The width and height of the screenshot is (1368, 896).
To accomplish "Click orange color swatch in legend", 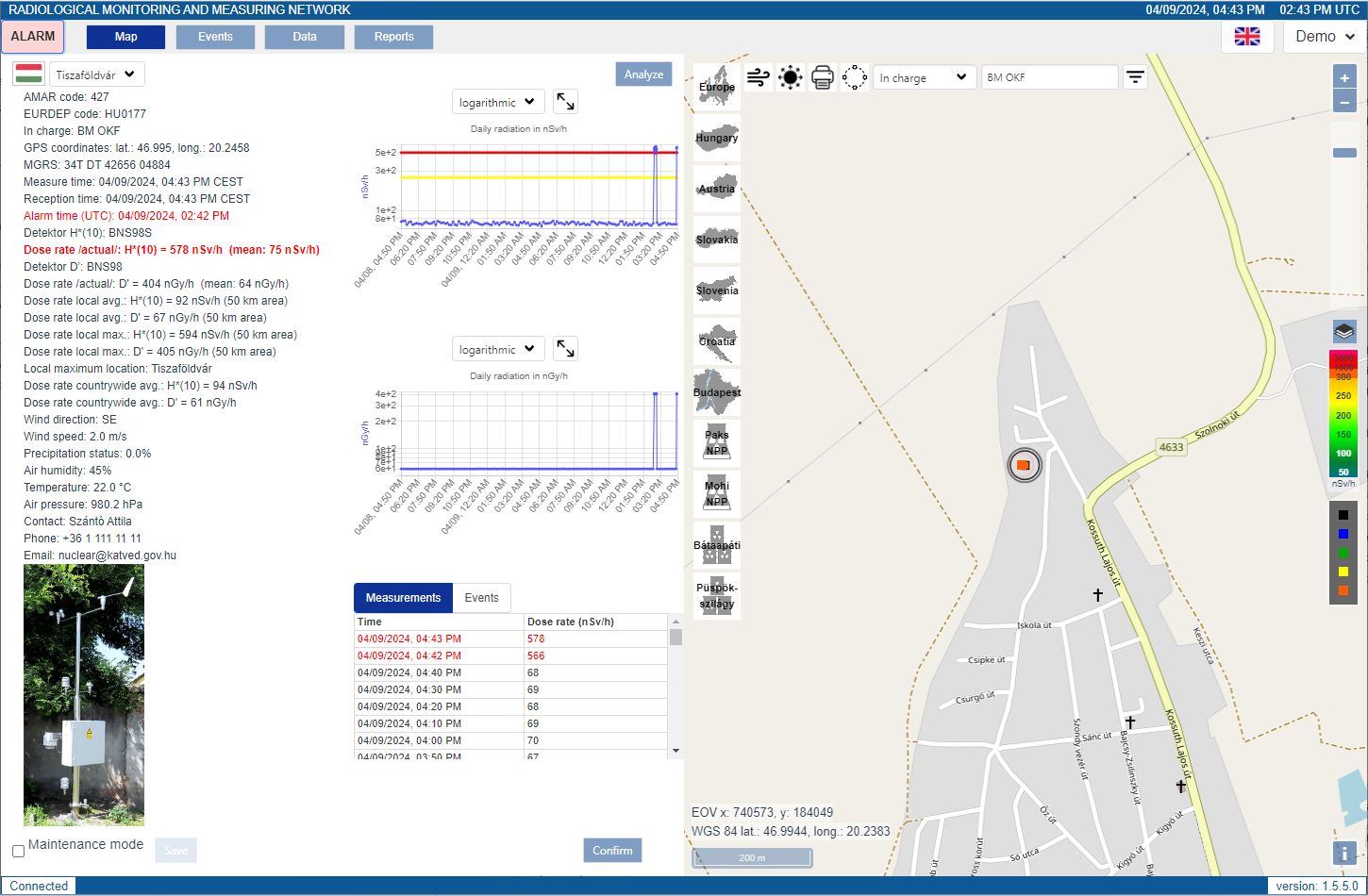I will pos(1343,590).
